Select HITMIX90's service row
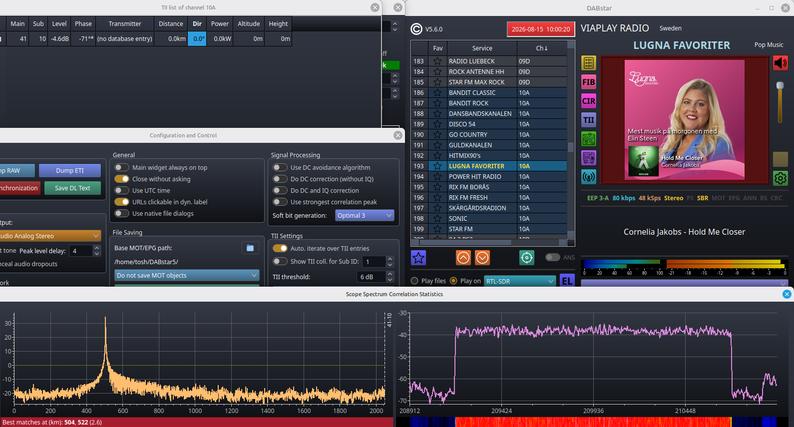Screen dimensions: 794x427 point(489,156)
